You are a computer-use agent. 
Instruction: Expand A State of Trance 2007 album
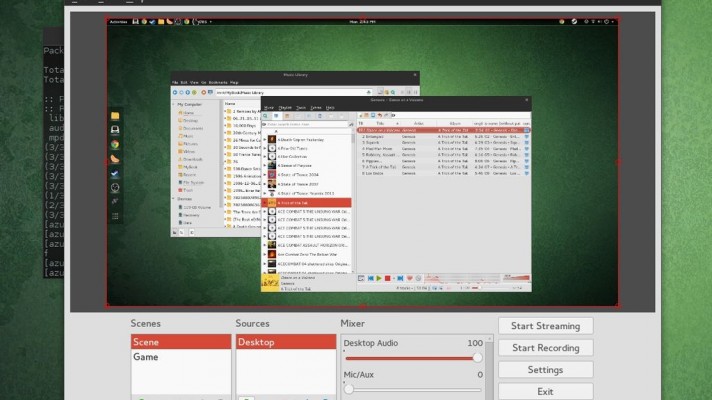(265, 184)
